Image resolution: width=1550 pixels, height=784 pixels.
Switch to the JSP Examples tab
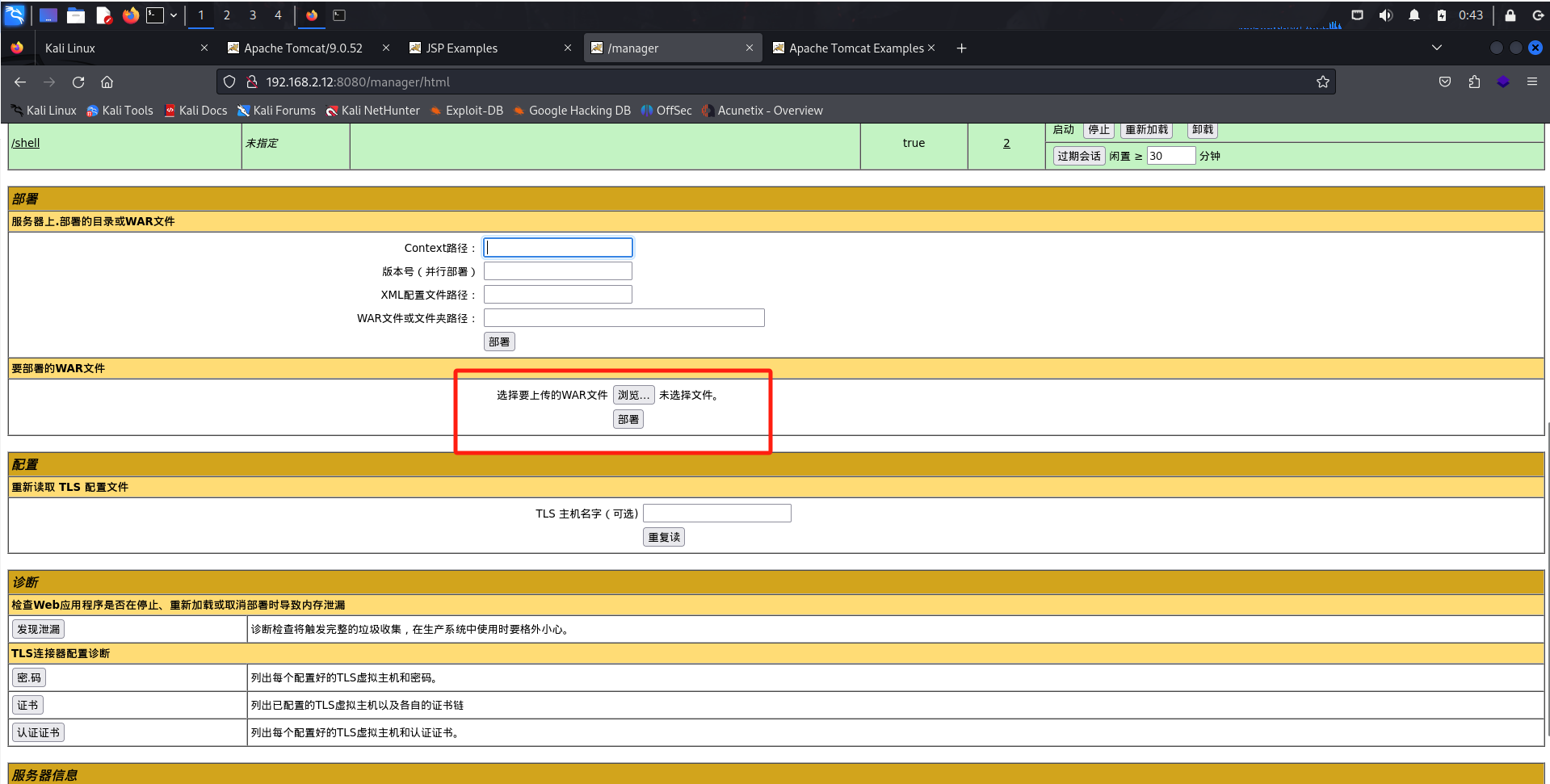pyautogui.click(x=461, y=48)
